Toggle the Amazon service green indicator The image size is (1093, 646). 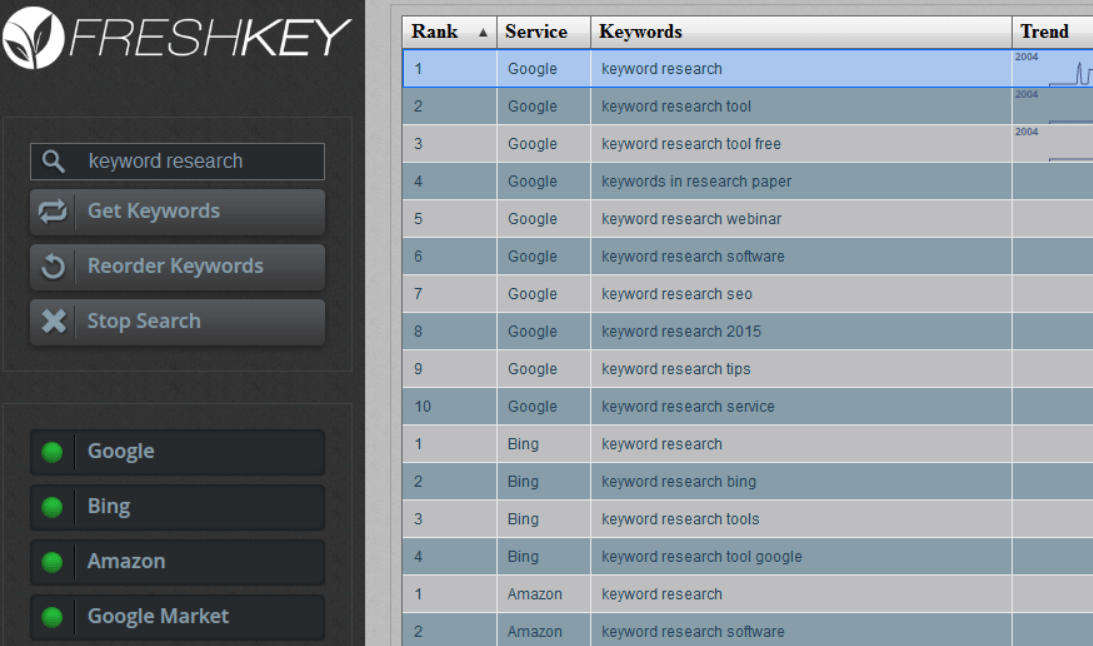click(x=52, y=562)
